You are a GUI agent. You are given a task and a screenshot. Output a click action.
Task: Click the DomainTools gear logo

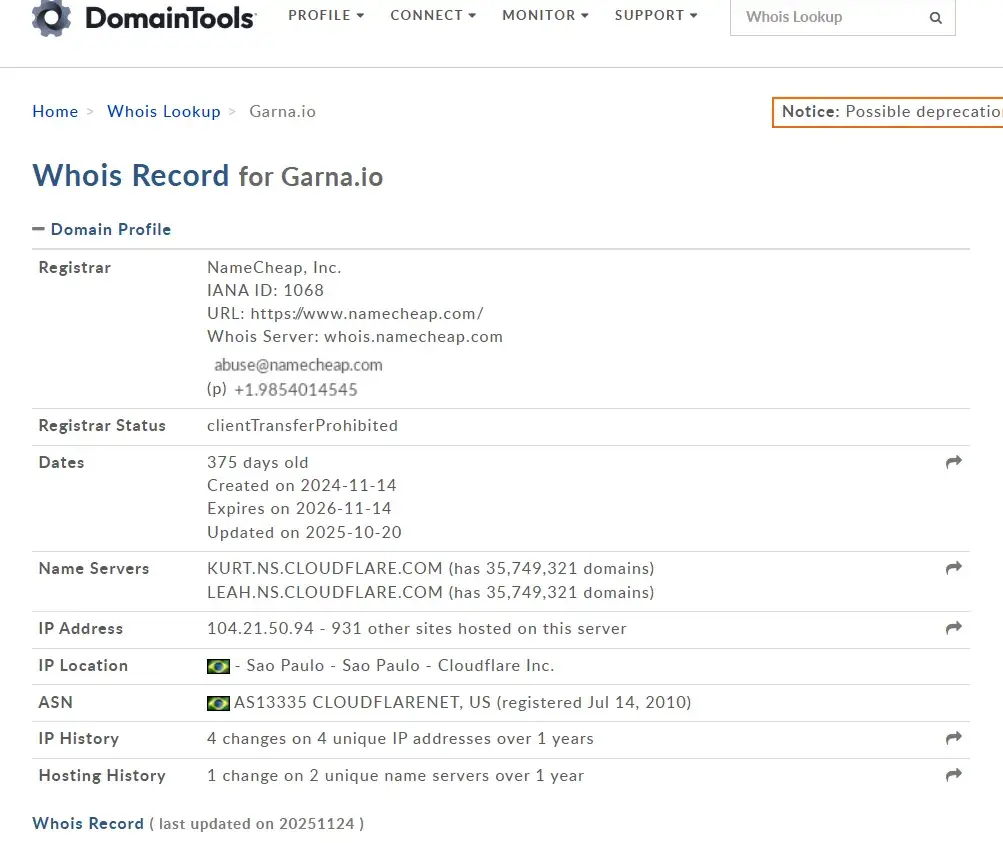[51, 17]
